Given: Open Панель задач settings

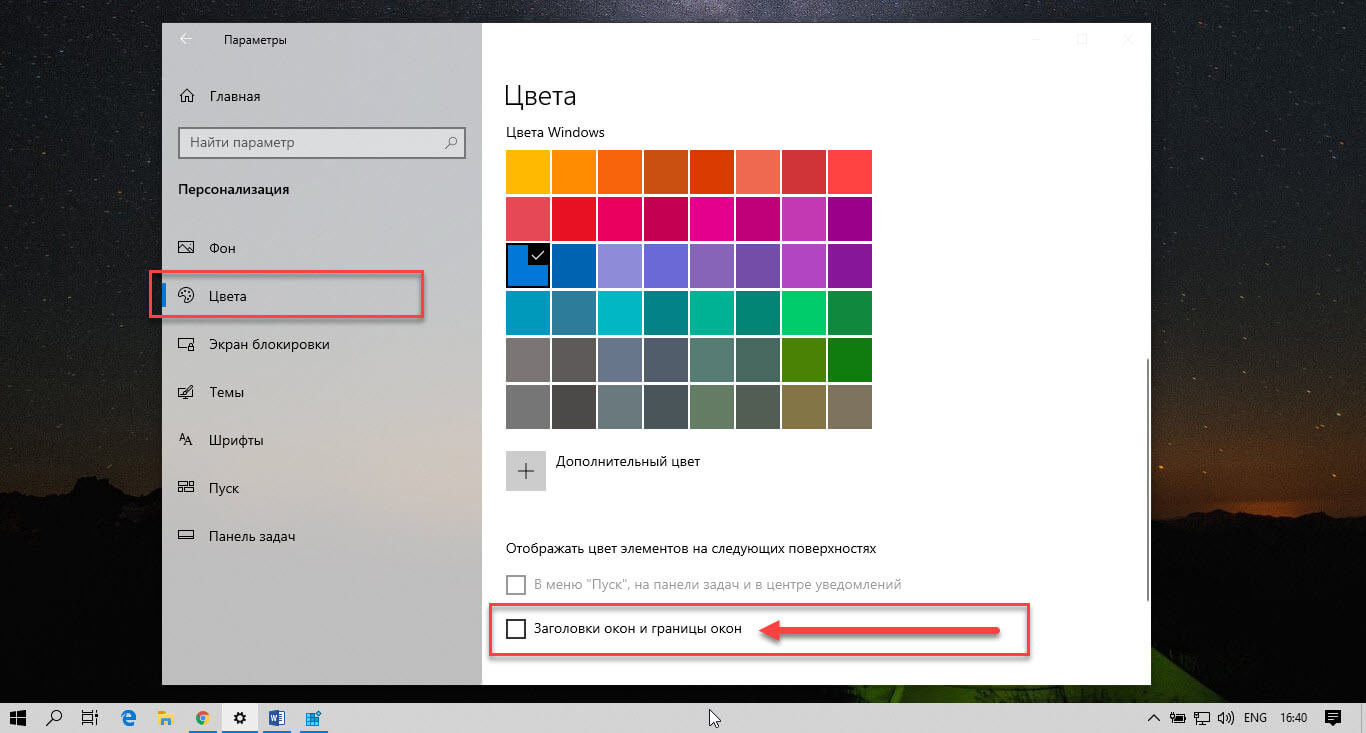Looking at the screenshot, I should pos(237,536).
